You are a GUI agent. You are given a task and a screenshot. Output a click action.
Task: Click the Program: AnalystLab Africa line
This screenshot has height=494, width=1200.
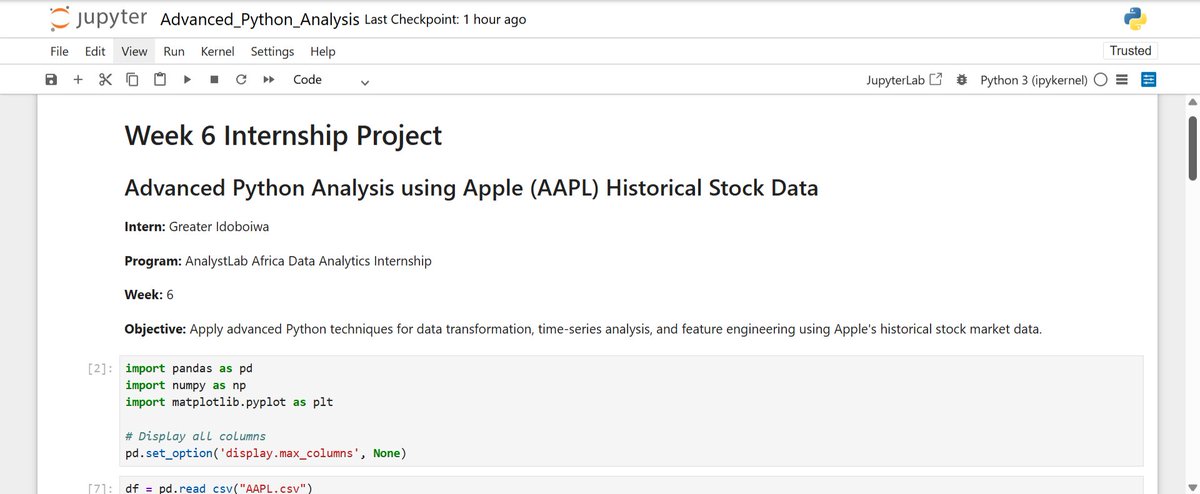click(x=278, y=261)
